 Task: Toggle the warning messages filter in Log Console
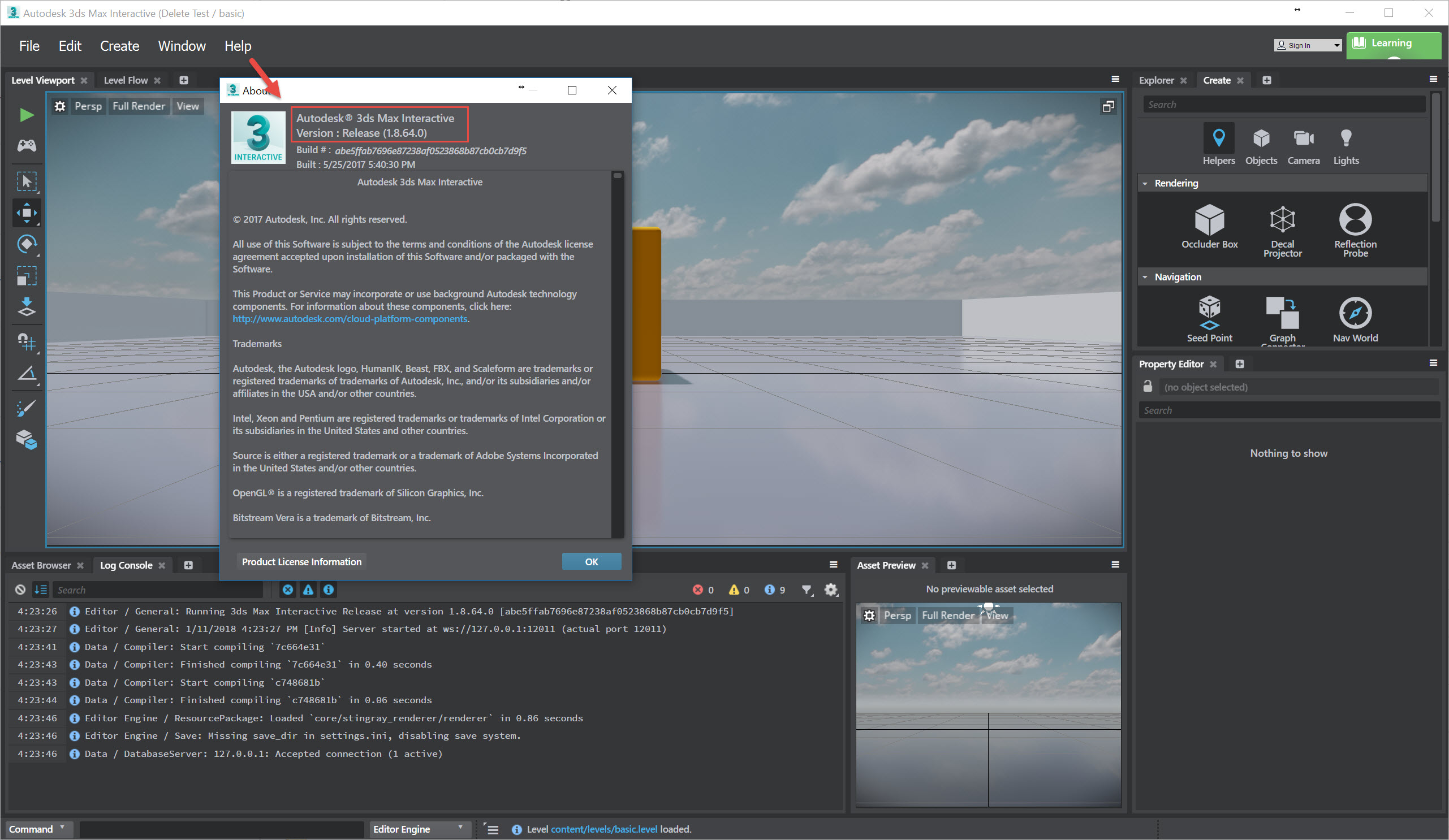308,590
